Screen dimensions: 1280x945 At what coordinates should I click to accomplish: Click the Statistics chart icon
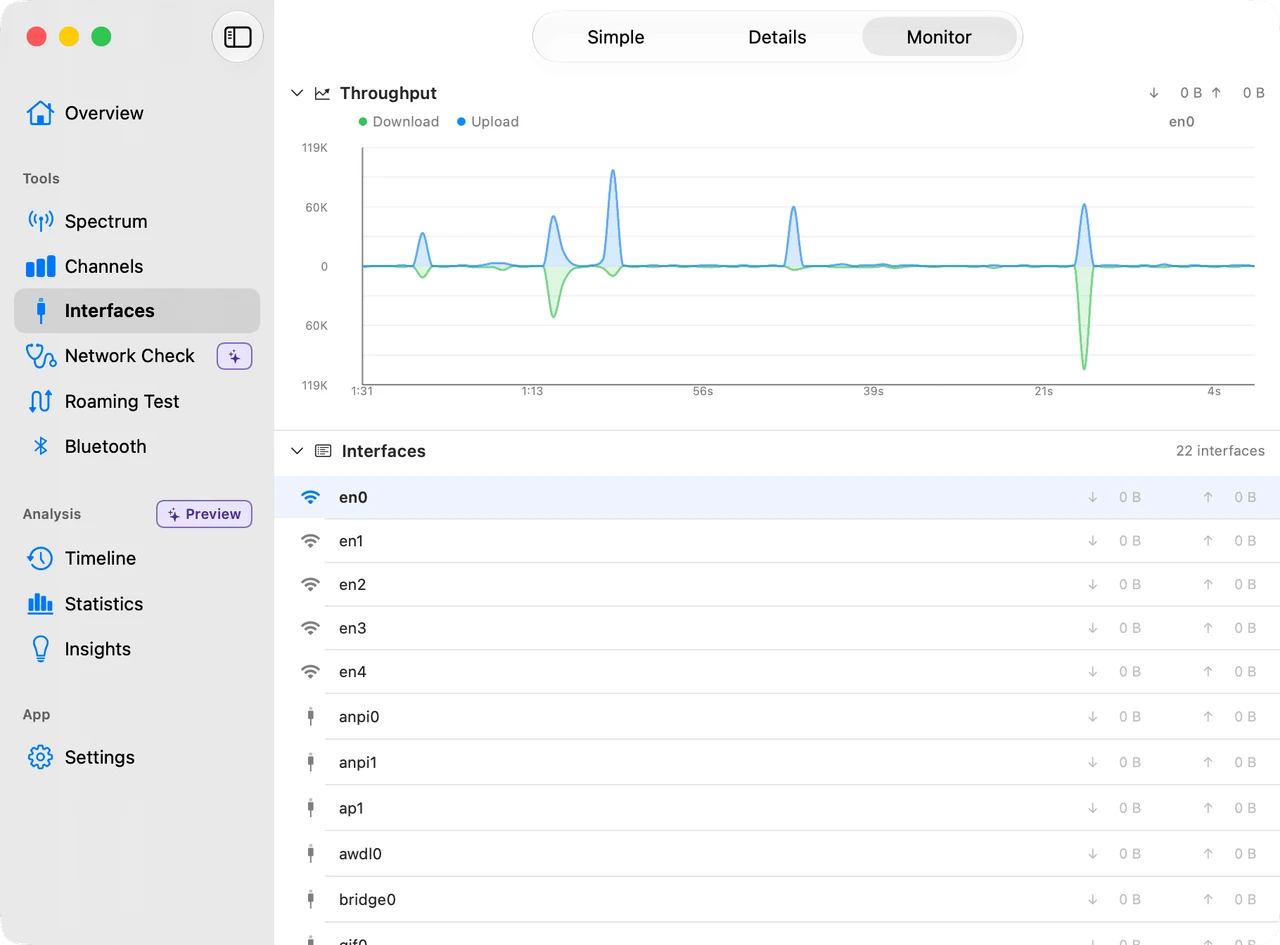[x=40, y=603]
